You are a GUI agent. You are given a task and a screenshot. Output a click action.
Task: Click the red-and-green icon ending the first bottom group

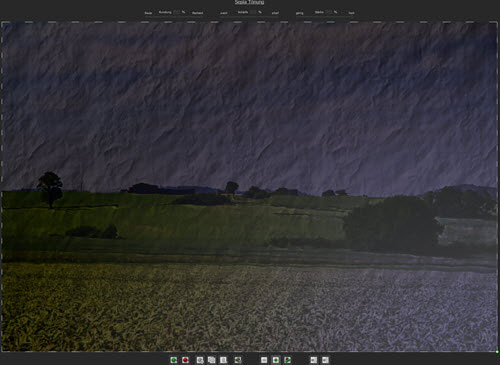click(238, 360)
